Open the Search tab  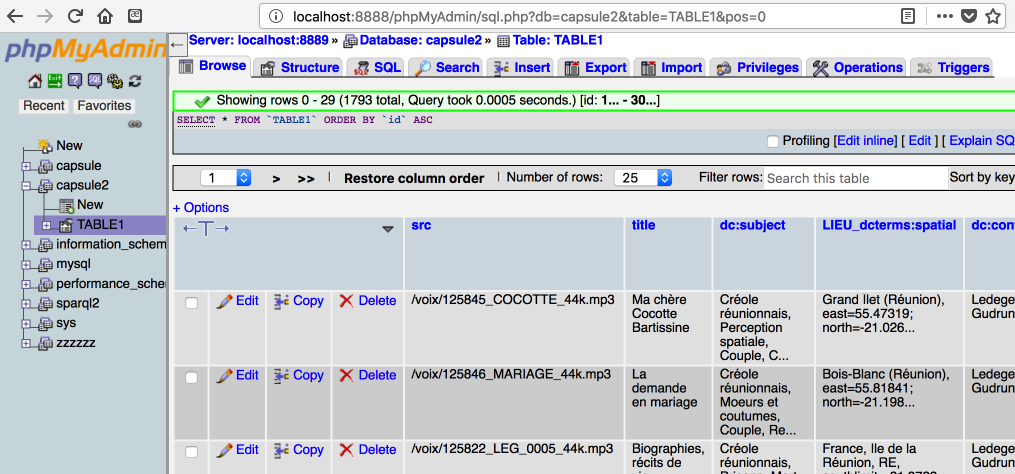[x=447, y=67]
